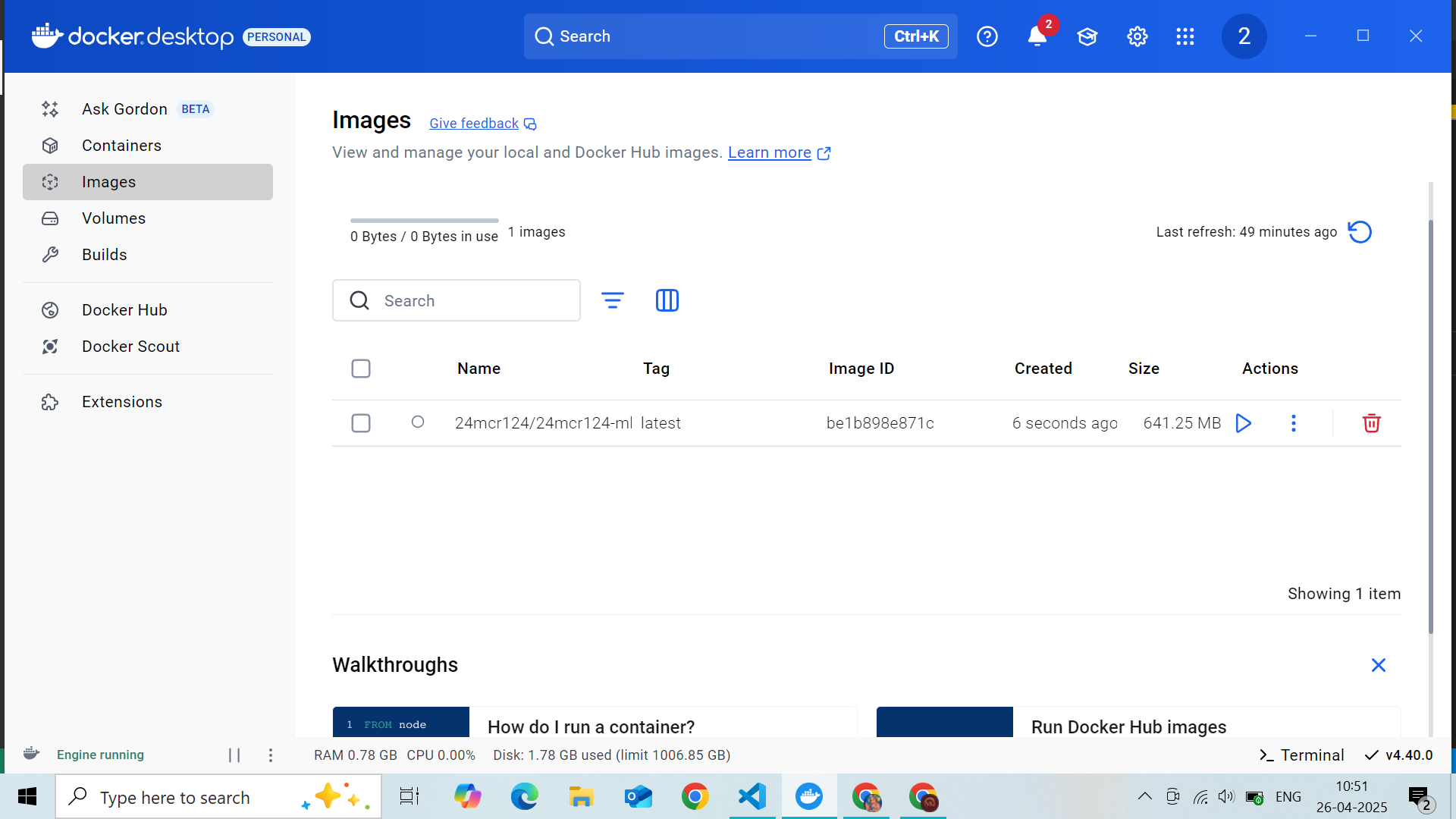1456x819 pixels.
Task: Open more actions menu for 24mcr124-ml image
Action: click(x=1294, y=423)
